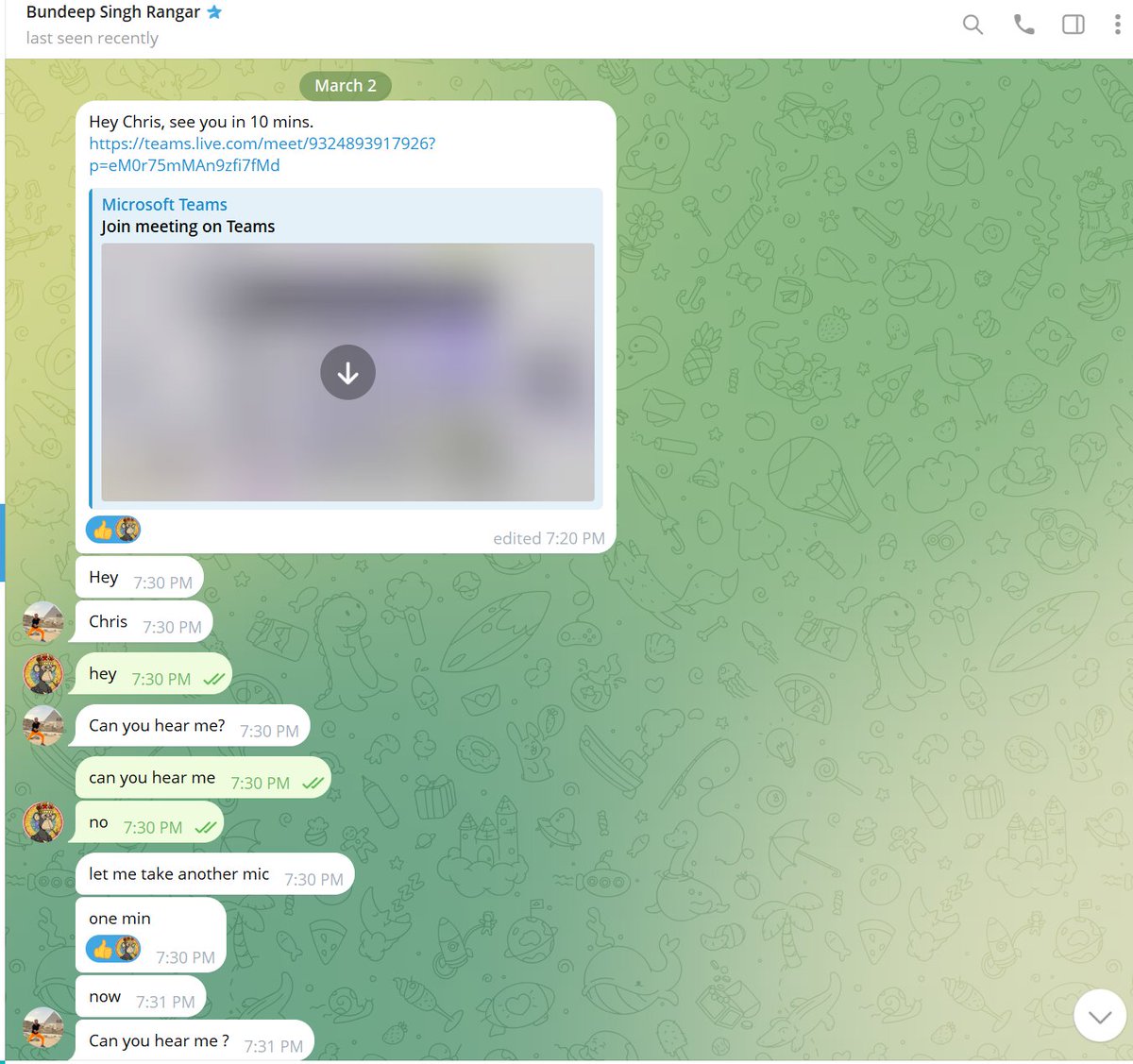Viewport: 1133px width, 1064px height.
Task: Open sender avatar beside 'Can you hear me?' message
Action: tap(43, 726)
